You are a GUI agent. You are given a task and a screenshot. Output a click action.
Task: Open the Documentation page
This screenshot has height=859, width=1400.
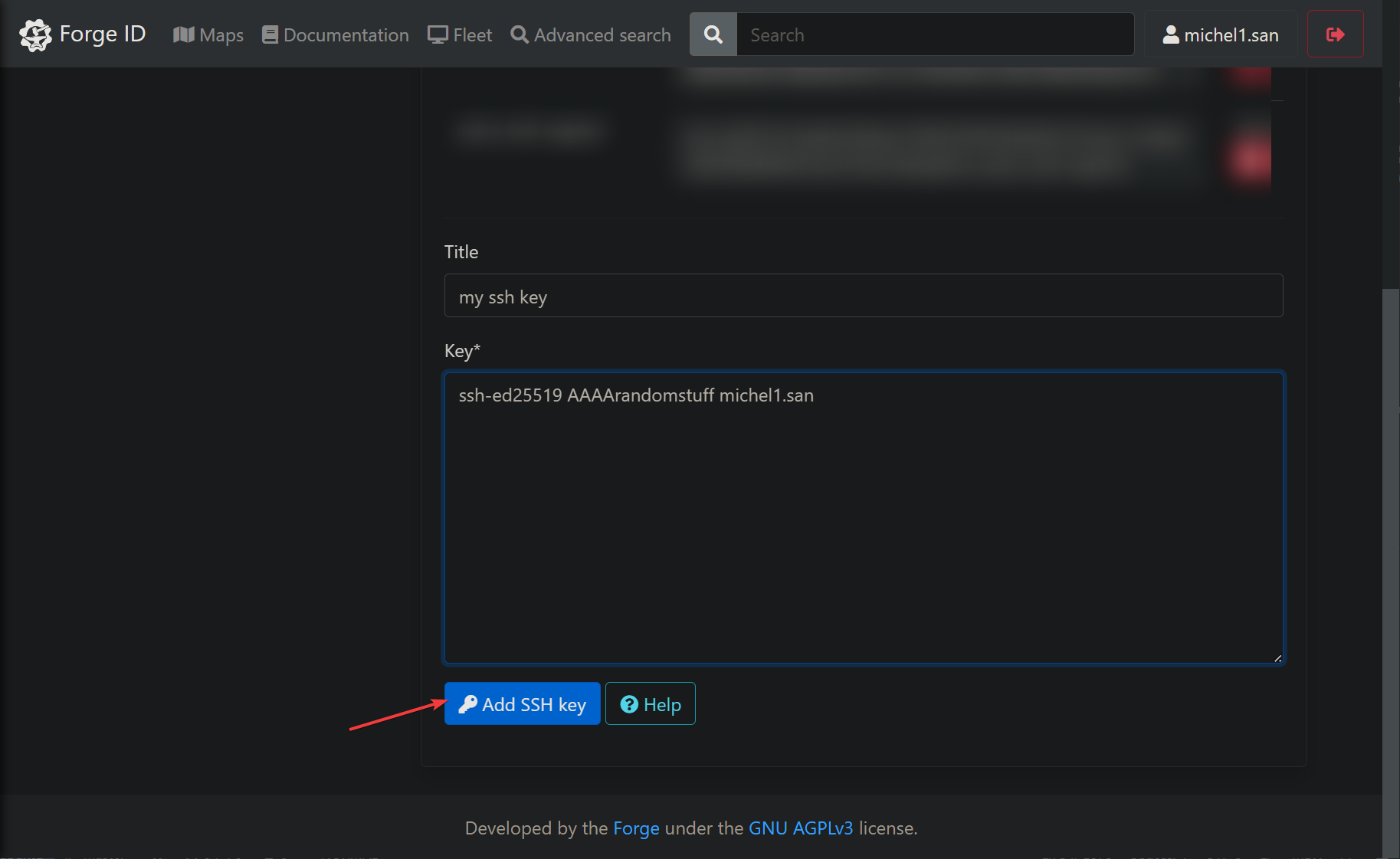(336, 34)
